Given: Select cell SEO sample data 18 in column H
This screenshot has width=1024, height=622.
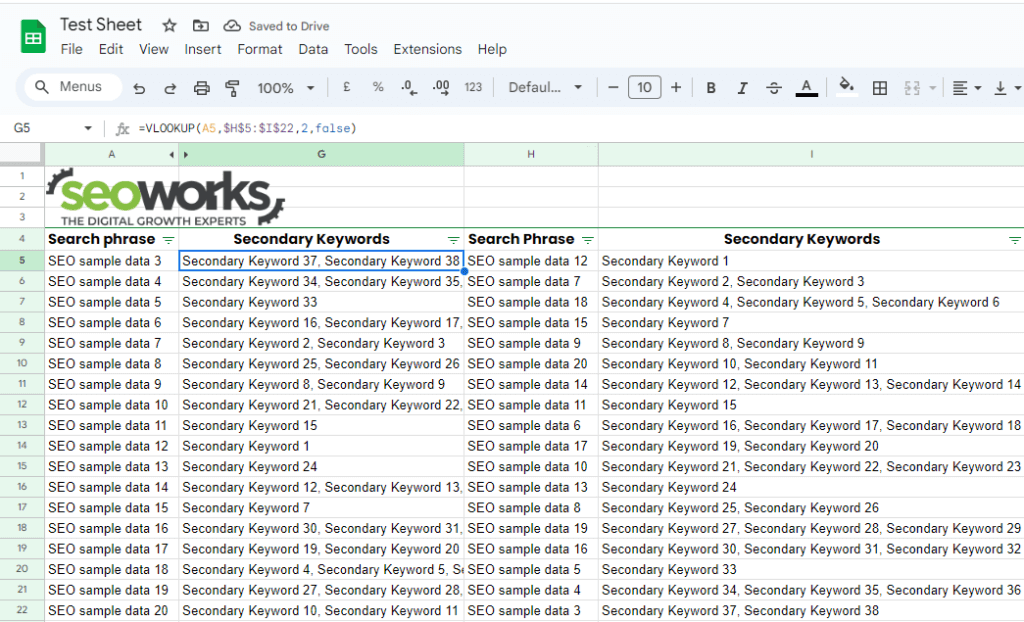Looking at the screenshot, I should [x=531, y=302].
